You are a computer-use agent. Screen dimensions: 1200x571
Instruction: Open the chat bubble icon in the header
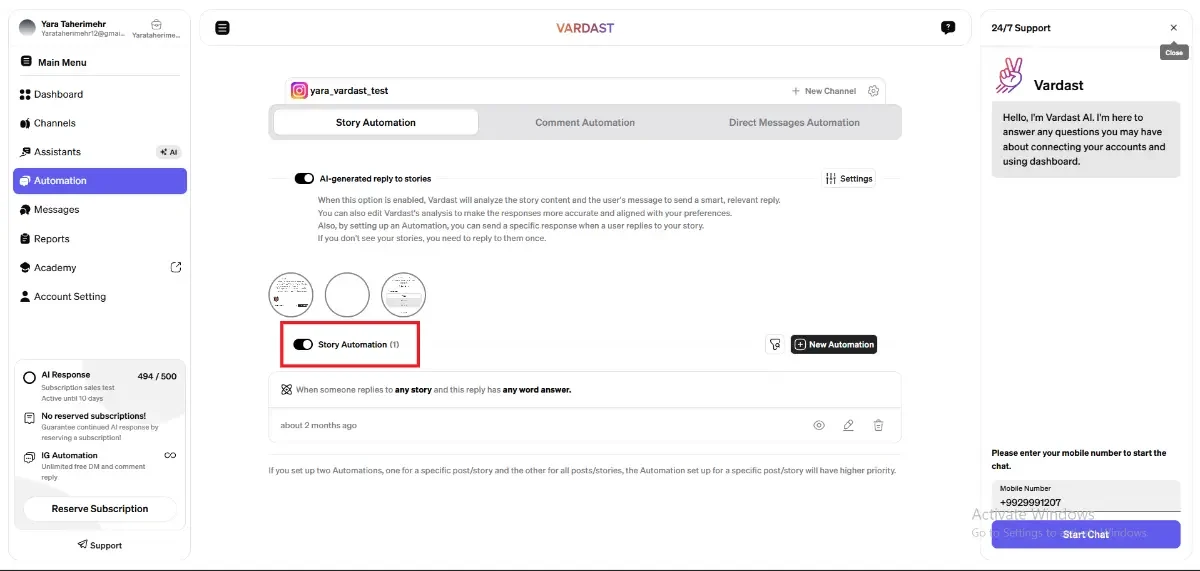948,28
